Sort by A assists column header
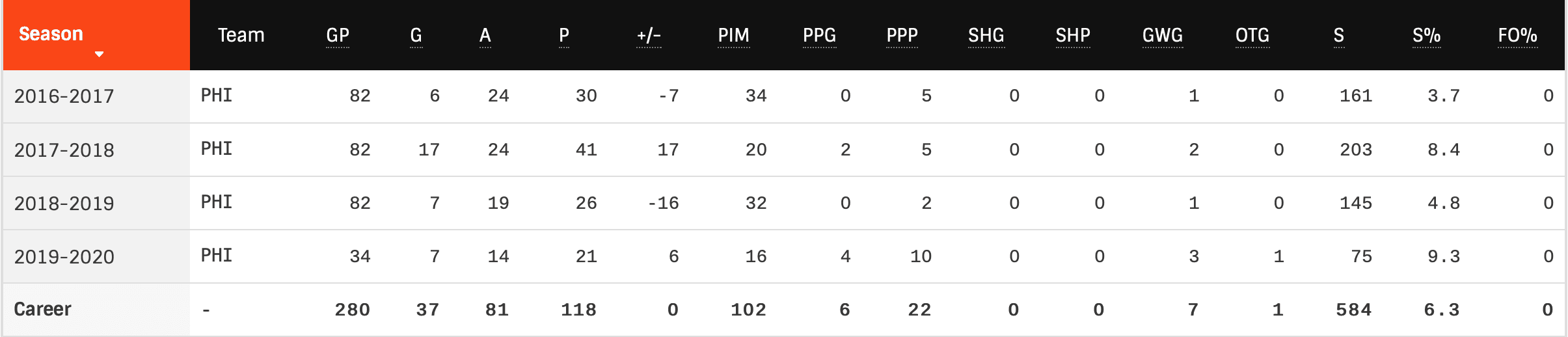The height and width of the screenshot is (337, 1568). click(485, 35)
